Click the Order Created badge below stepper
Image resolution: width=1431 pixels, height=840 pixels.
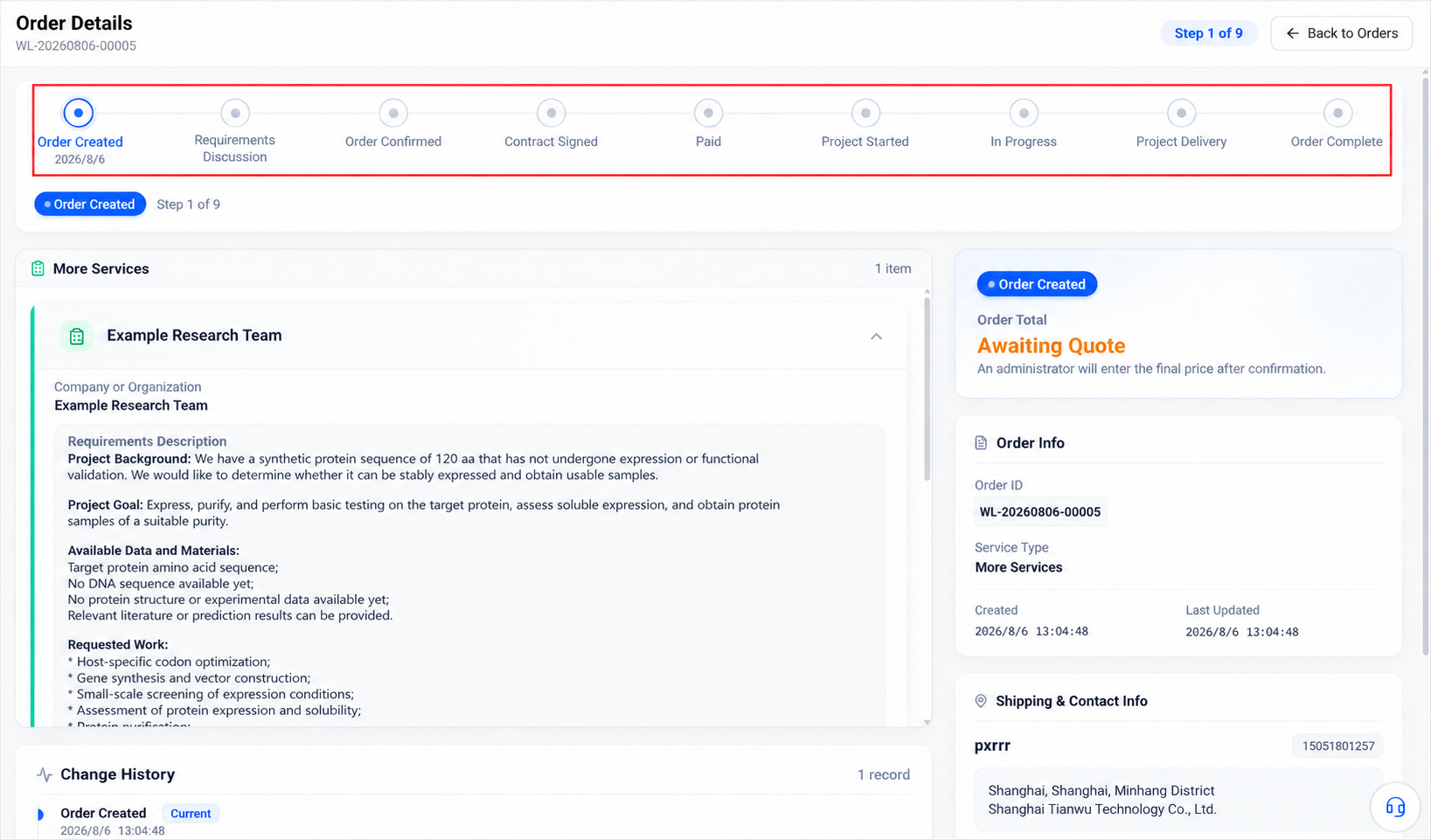(90, 204)
